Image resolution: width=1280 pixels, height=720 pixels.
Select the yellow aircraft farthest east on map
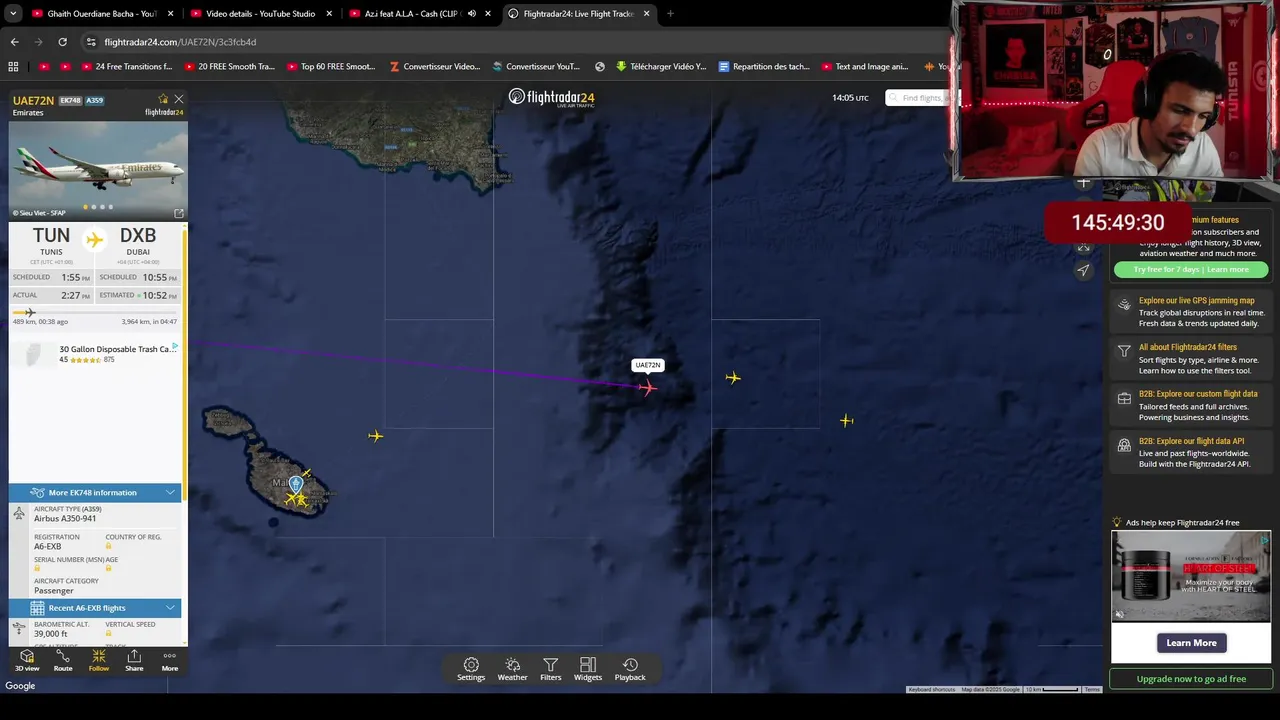tap(847, 421)
